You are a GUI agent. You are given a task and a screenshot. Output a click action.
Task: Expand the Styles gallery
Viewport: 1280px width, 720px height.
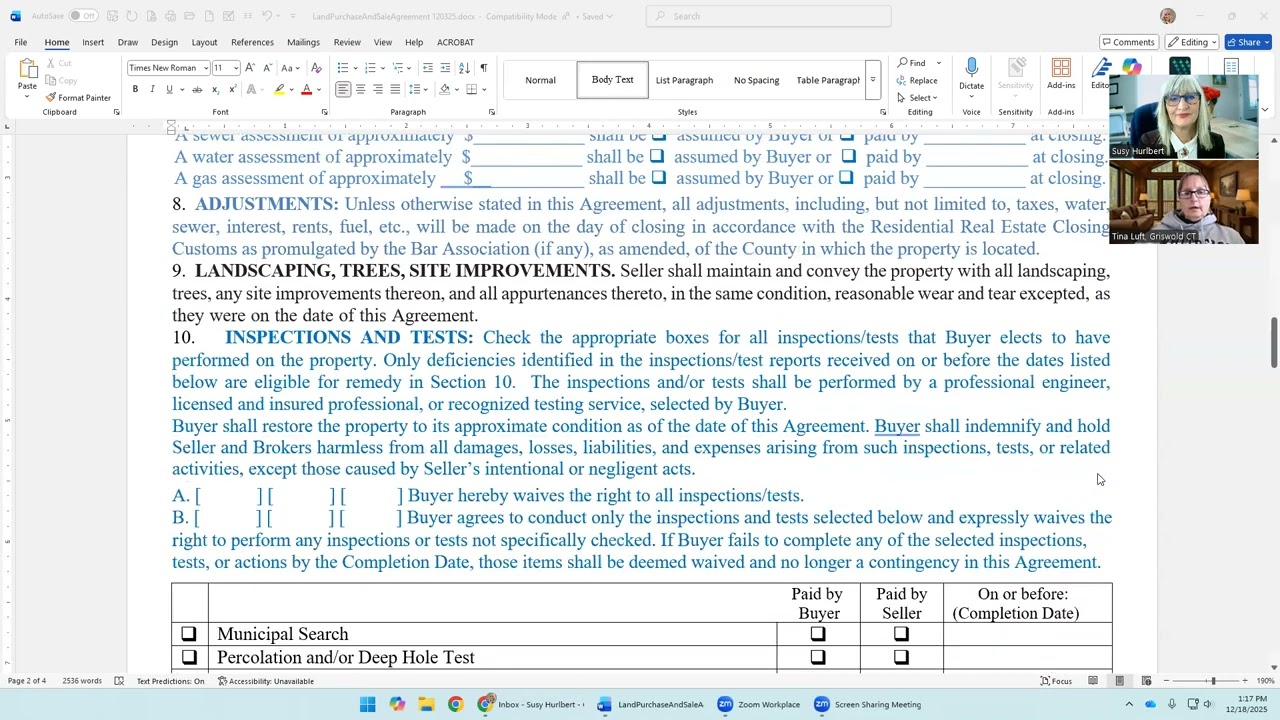pyautogui.click(x=872, y=80)
